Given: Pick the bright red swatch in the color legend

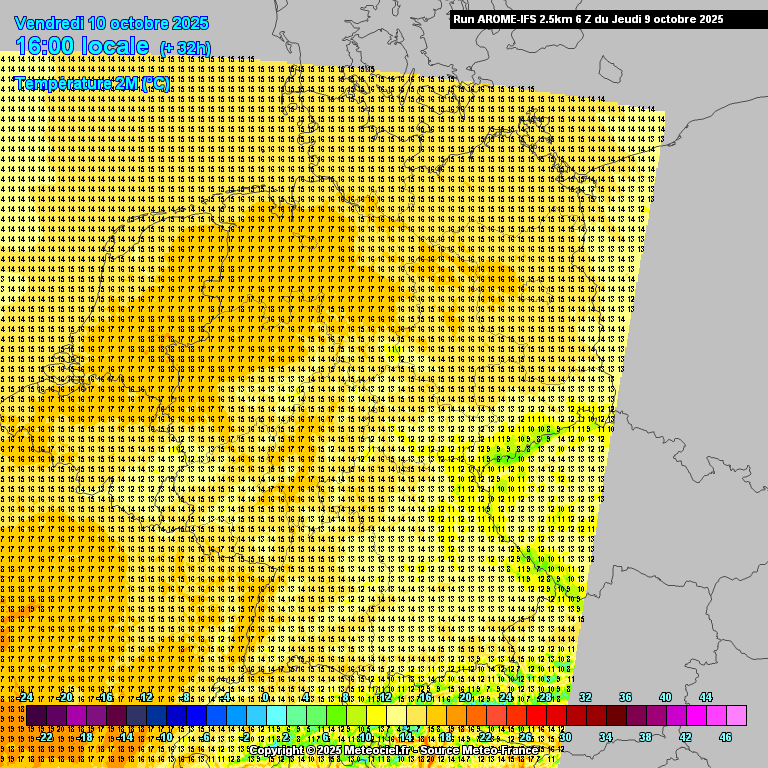Looking at the screenshot, I should click(537, 716).
